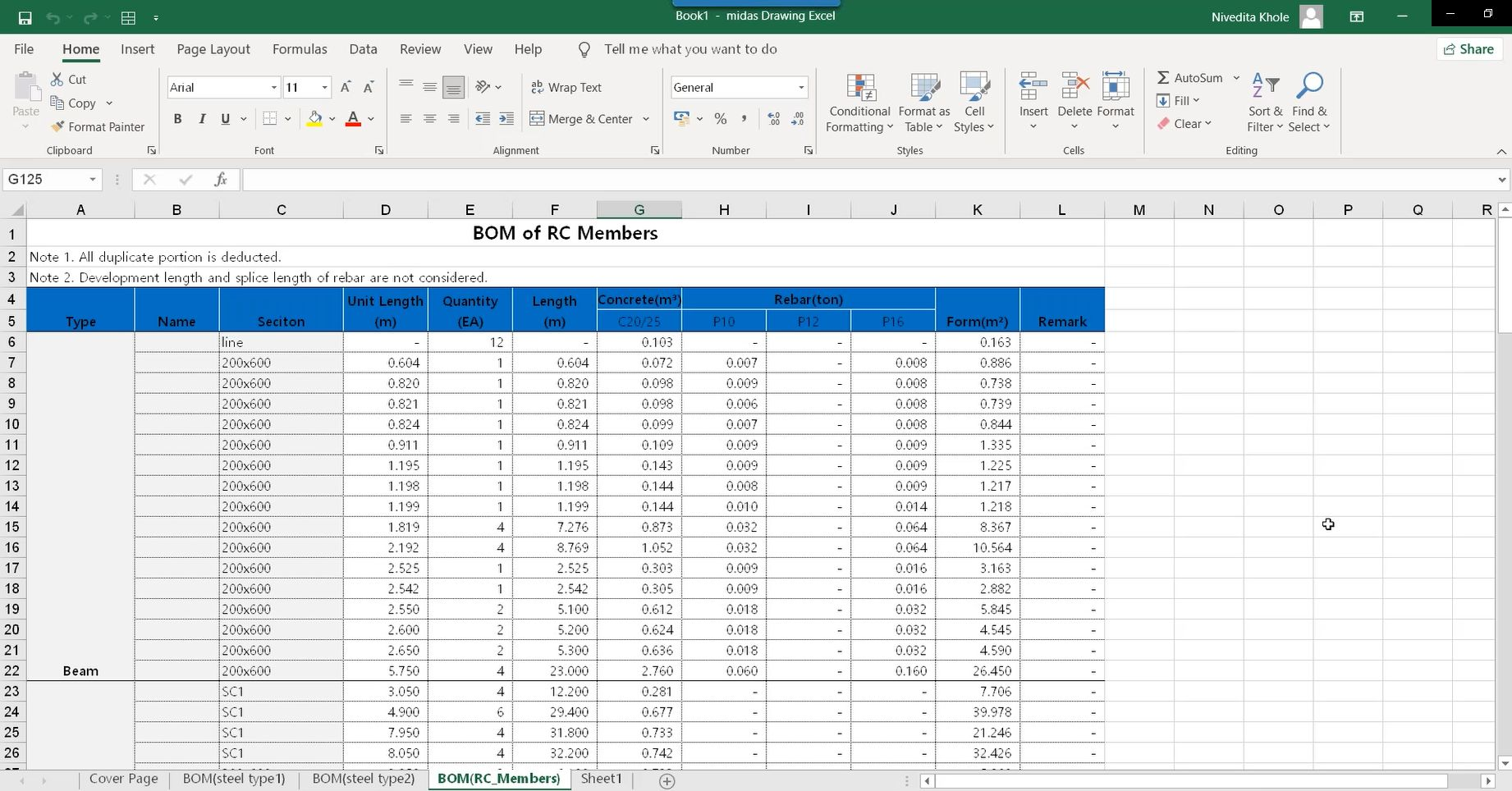Click the Increase Indent icon
Image resolution: width=1512 pixels, height=791 pixels.
click(506, 119)
